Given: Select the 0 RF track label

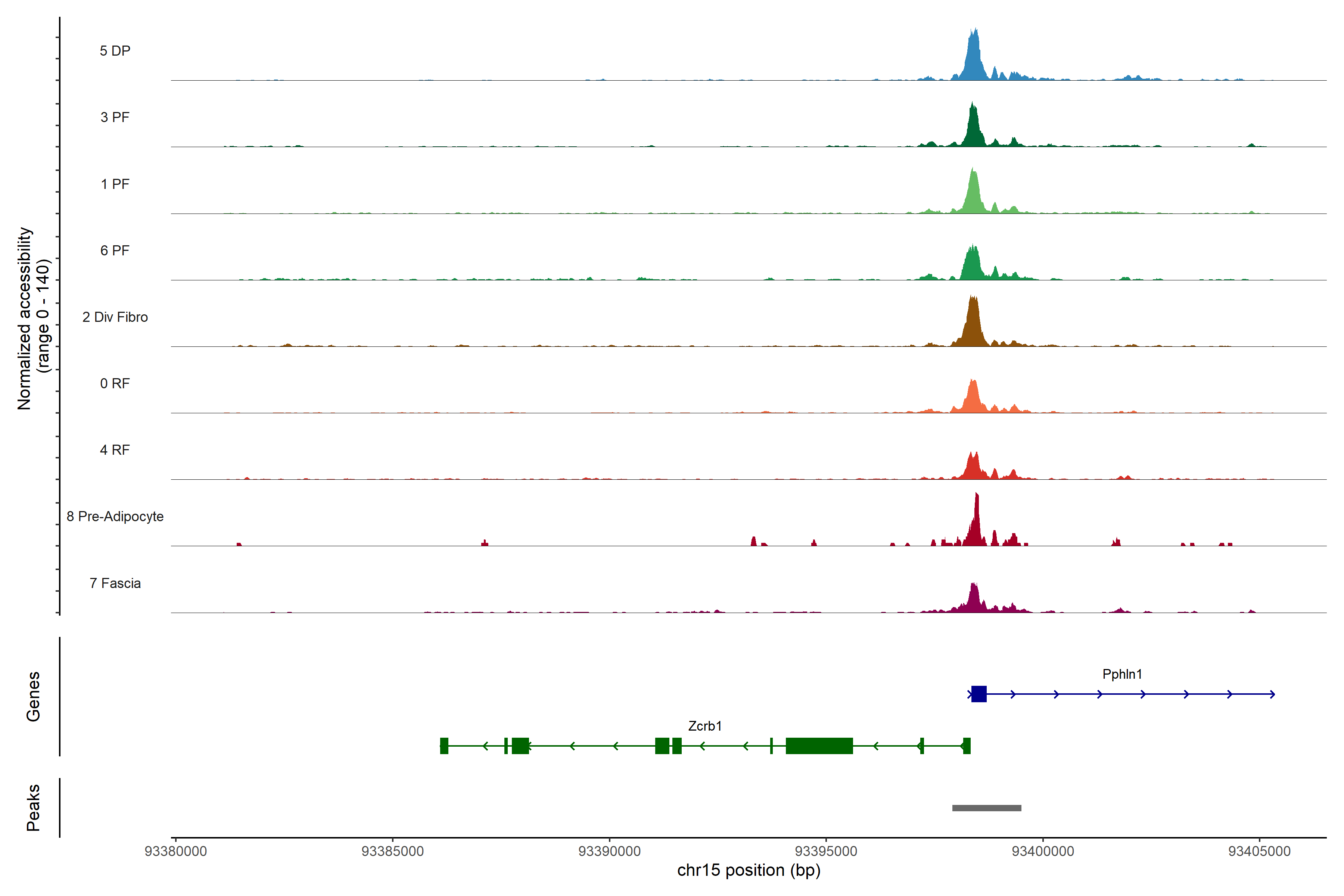Looking at the screenshot, I should click(115, 383).
